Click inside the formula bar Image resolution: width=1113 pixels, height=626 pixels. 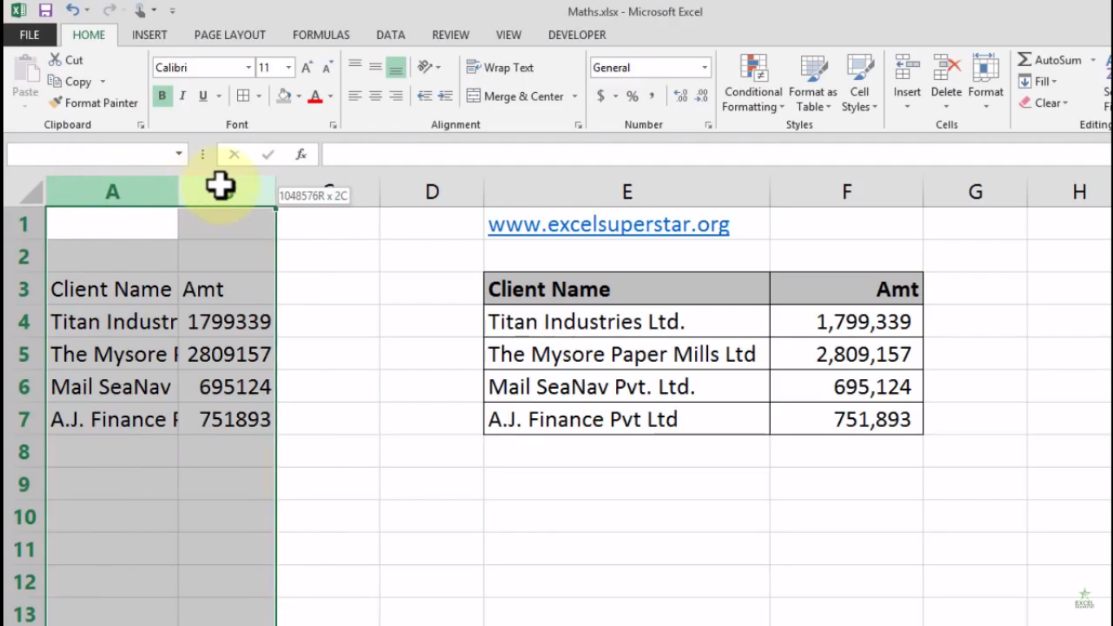coord(717,154)
